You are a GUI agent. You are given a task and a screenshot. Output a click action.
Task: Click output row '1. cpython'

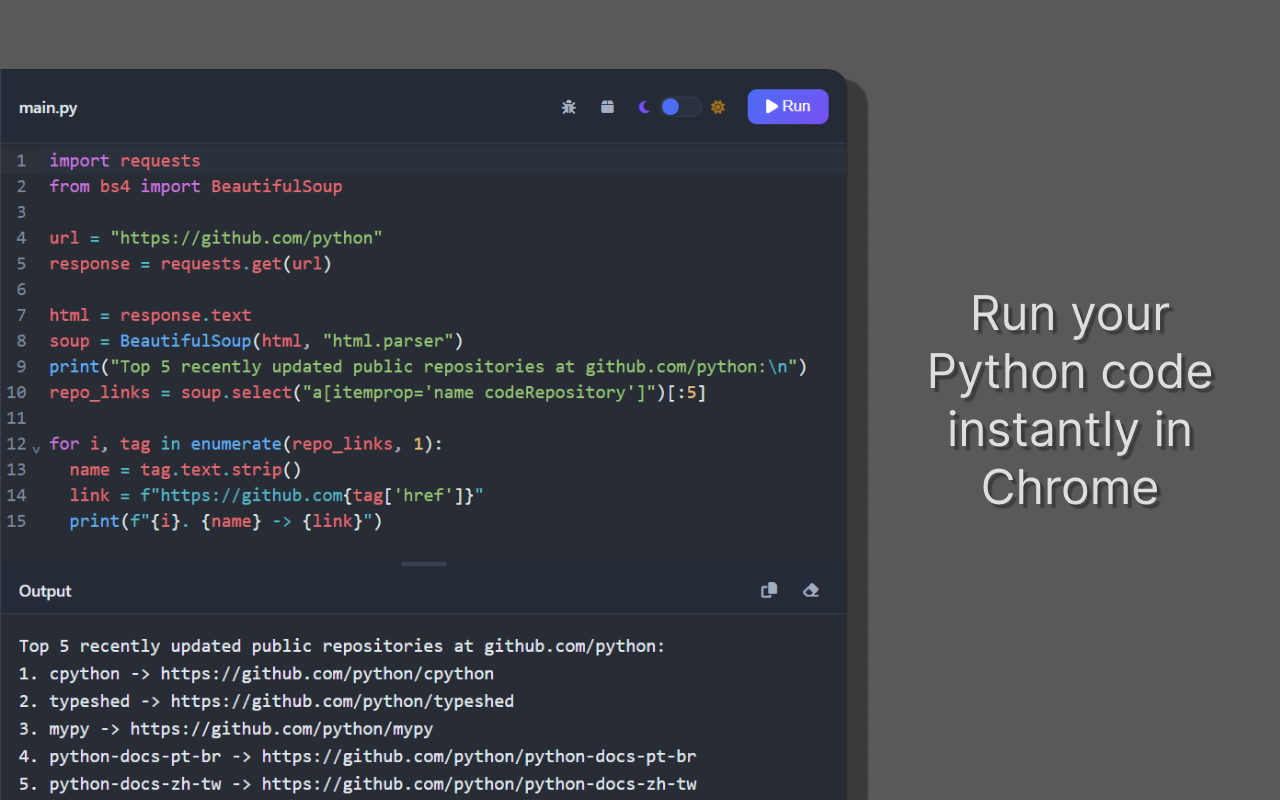tap(256, 674)
